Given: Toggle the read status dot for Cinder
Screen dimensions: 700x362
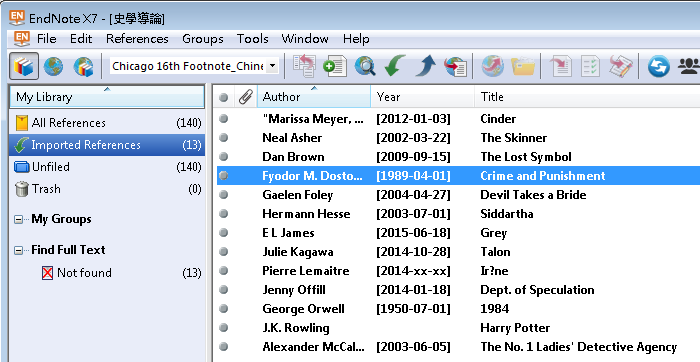Looking at the screenshot, I should pos(224,119).
